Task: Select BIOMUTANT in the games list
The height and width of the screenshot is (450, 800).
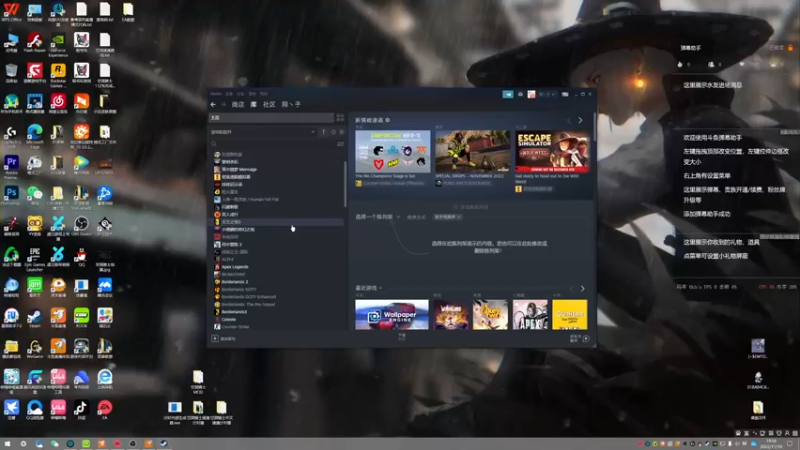Action: pos(233,274)
